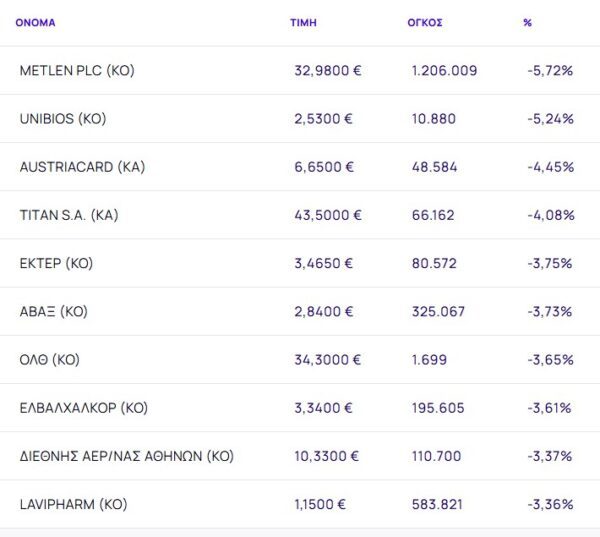
Task: Click TITAN price 43,5000 €
Action: tap(328, 215)
